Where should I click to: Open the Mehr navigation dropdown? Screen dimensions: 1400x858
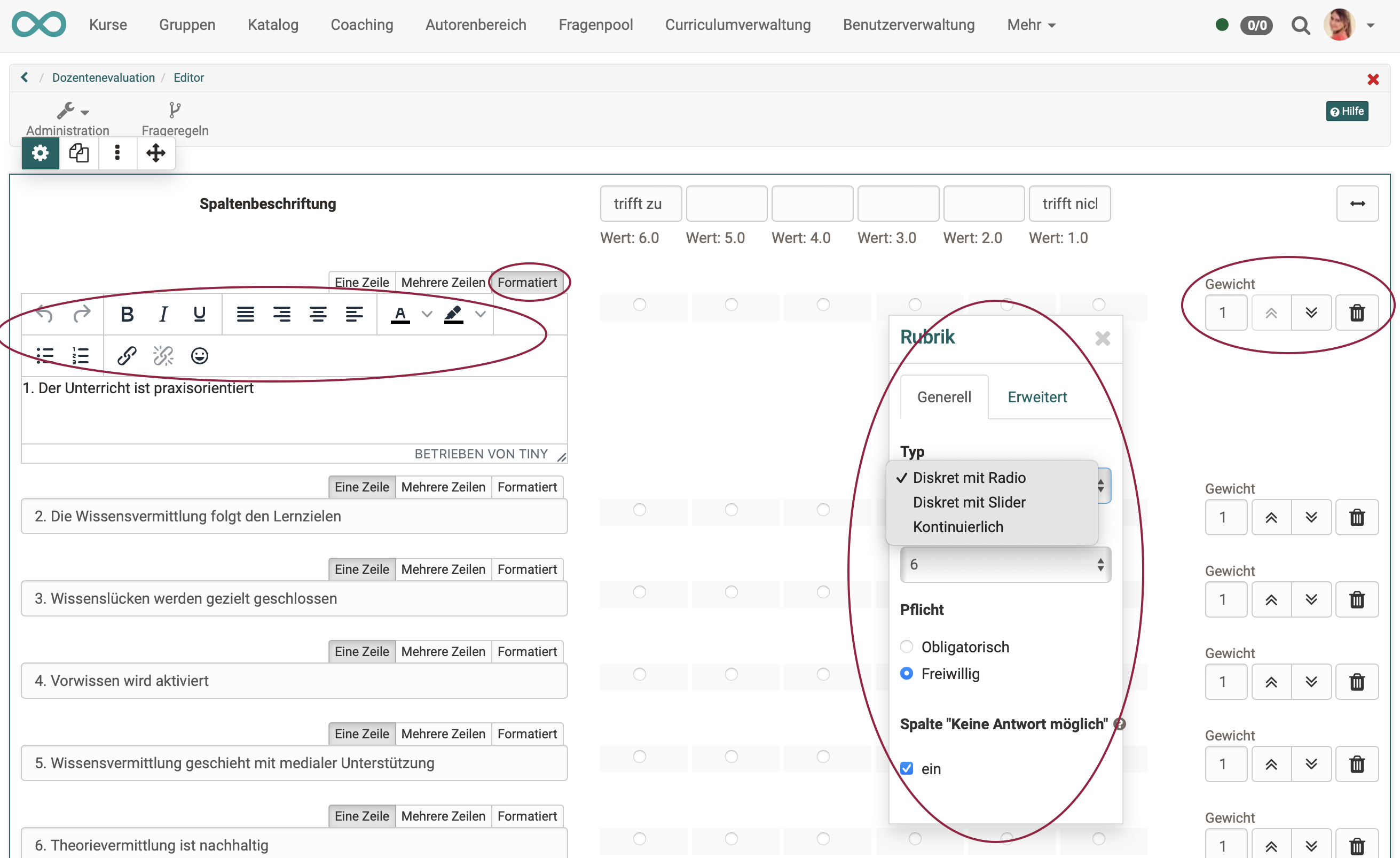1031,25
